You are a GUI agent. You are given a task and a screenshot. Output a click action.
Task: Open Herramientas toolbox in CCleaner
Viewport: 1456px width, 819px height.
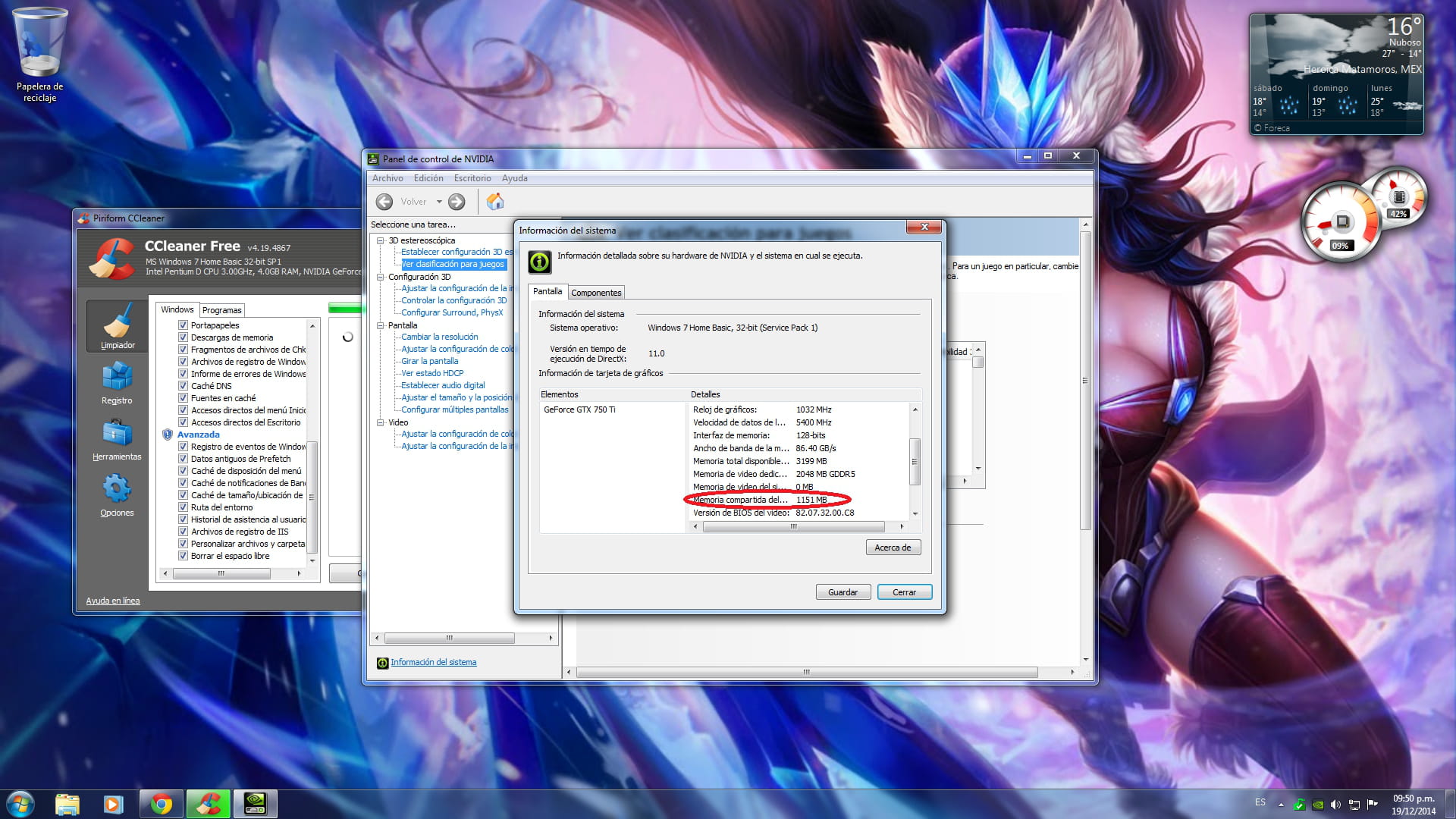tap(117, 440)
